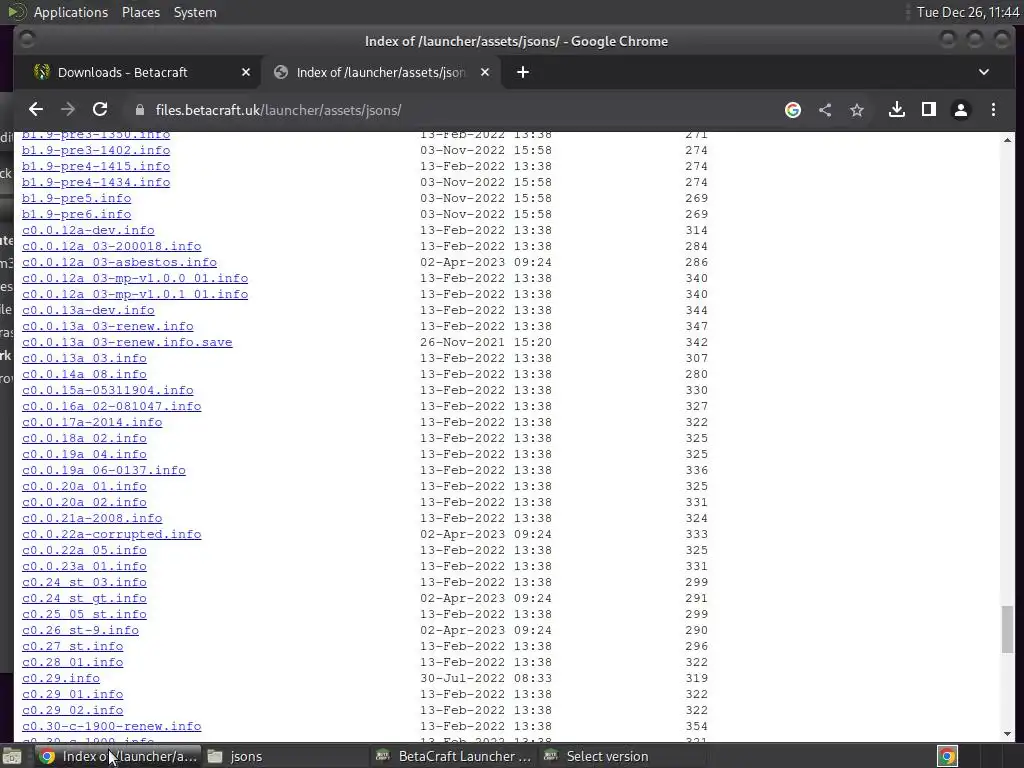Open the System menu
This screenshot has height=768, width=1024.
tap(195, 12)
